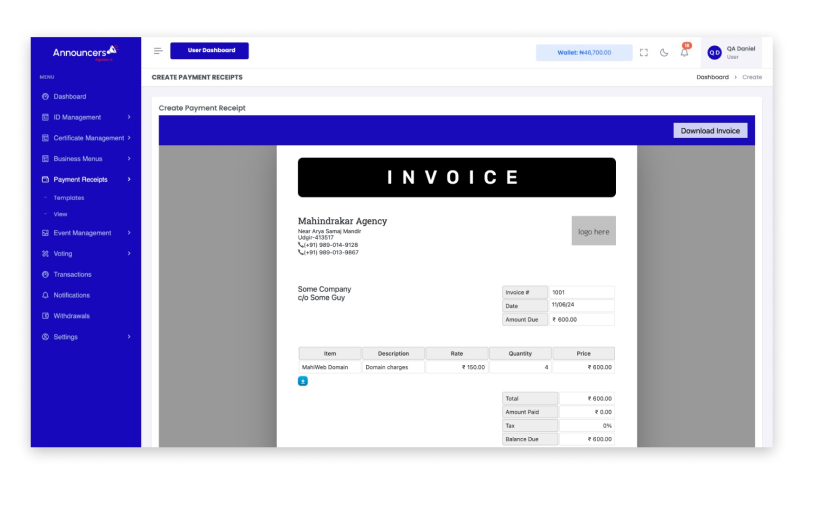The height and width of the screenshot is (506, 818).
Task: Click the blue add-row icon below items
Action: point(303,380)
